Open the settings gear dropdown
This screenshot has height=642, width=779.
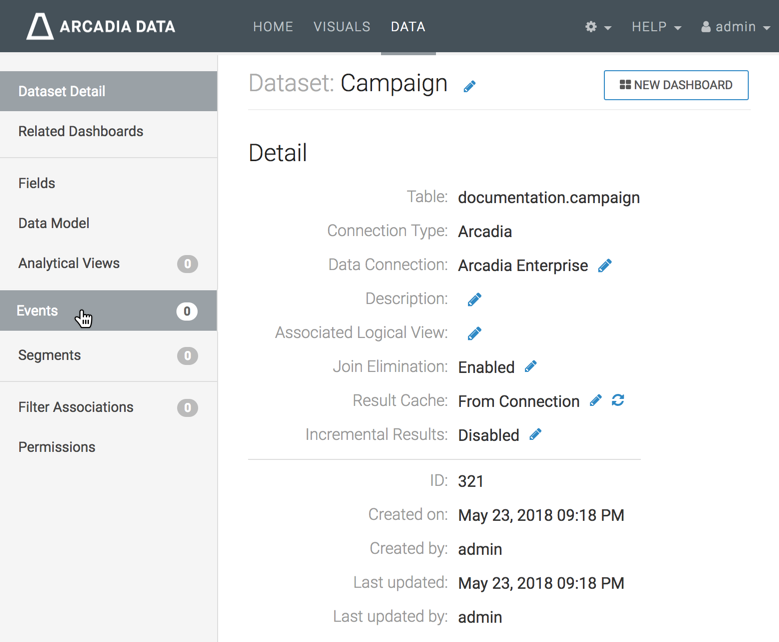coord(597,27)
